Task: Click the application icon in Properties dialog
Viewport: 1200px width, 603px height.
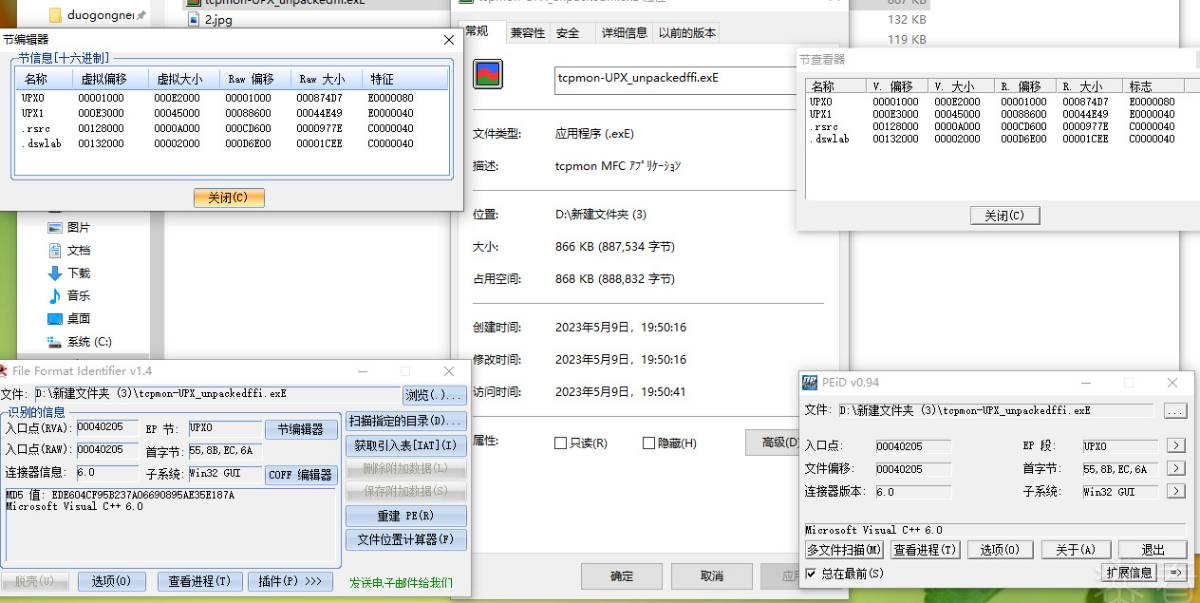Action: point(487,75)
